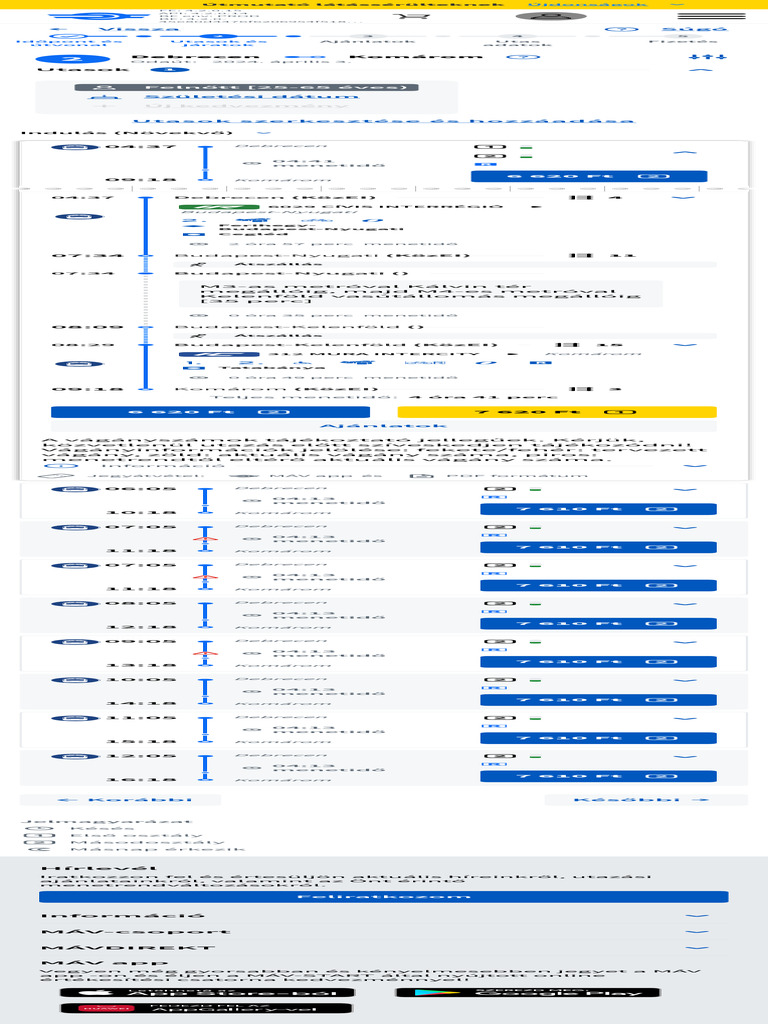Click the Újdonságok link in yellow banner
768x1024 pixels.
pos(586,5)
